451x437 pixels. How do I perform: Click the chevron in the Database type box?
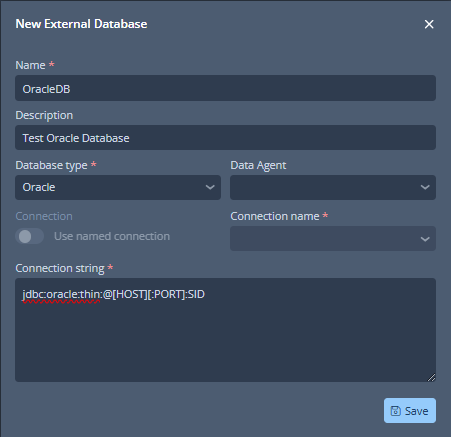[x=210, y=187]
